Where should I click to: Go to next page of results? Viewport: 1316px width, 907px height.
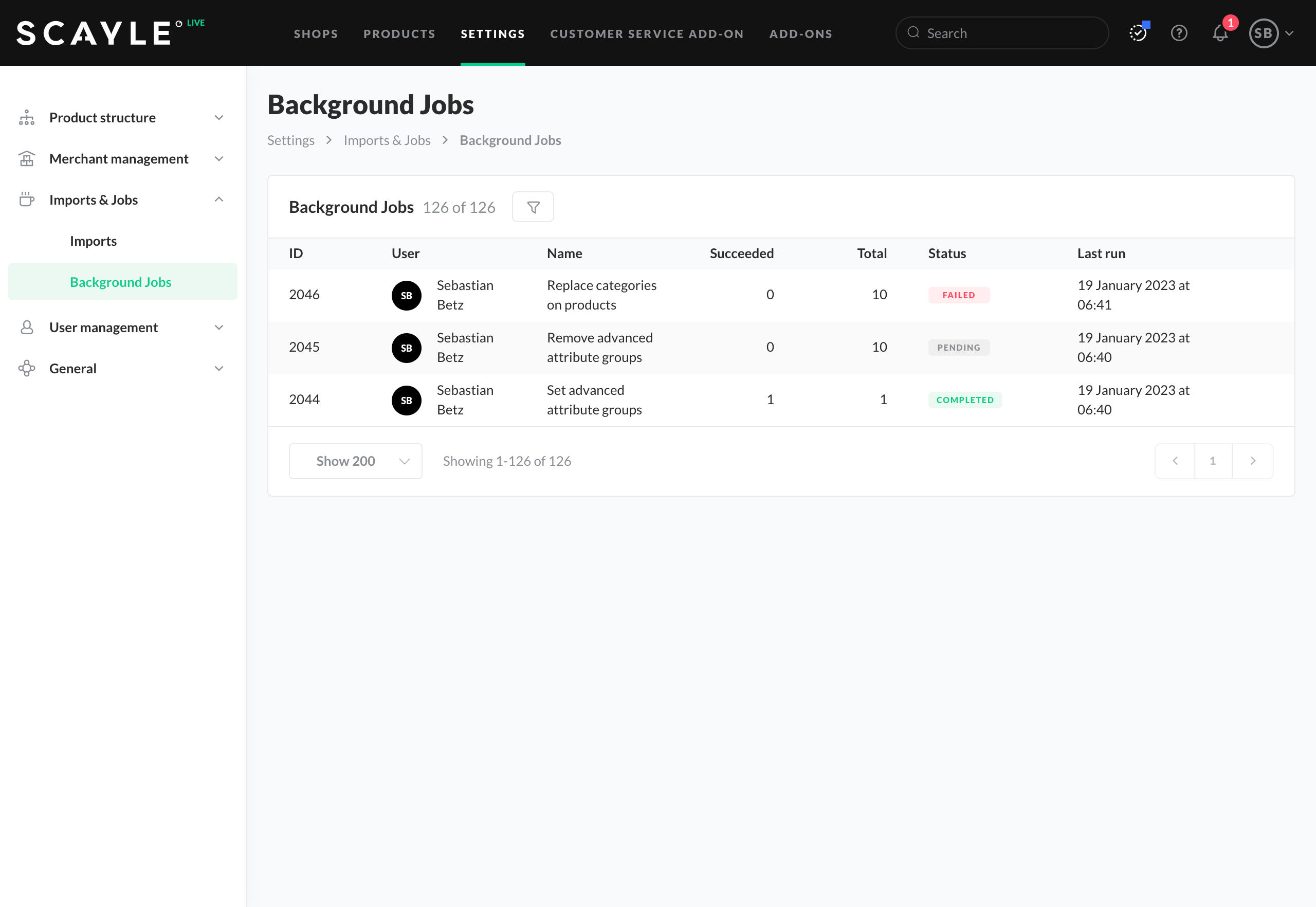coord(1252,461)
